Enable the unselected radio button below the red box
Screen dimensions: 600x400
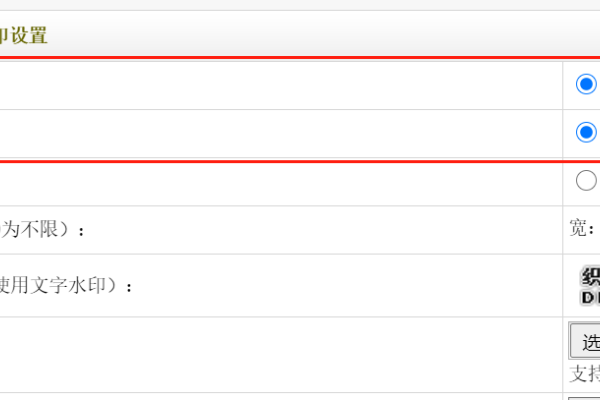(586, 180)
